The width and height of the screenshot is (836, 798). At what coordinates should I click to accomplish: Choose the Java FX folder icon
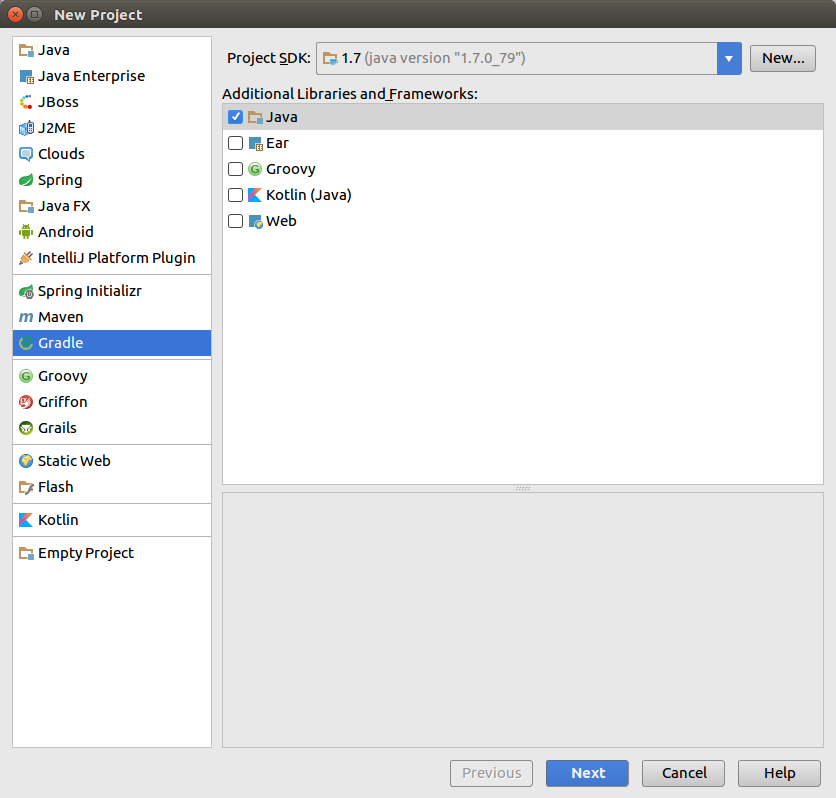coord(26,206)
